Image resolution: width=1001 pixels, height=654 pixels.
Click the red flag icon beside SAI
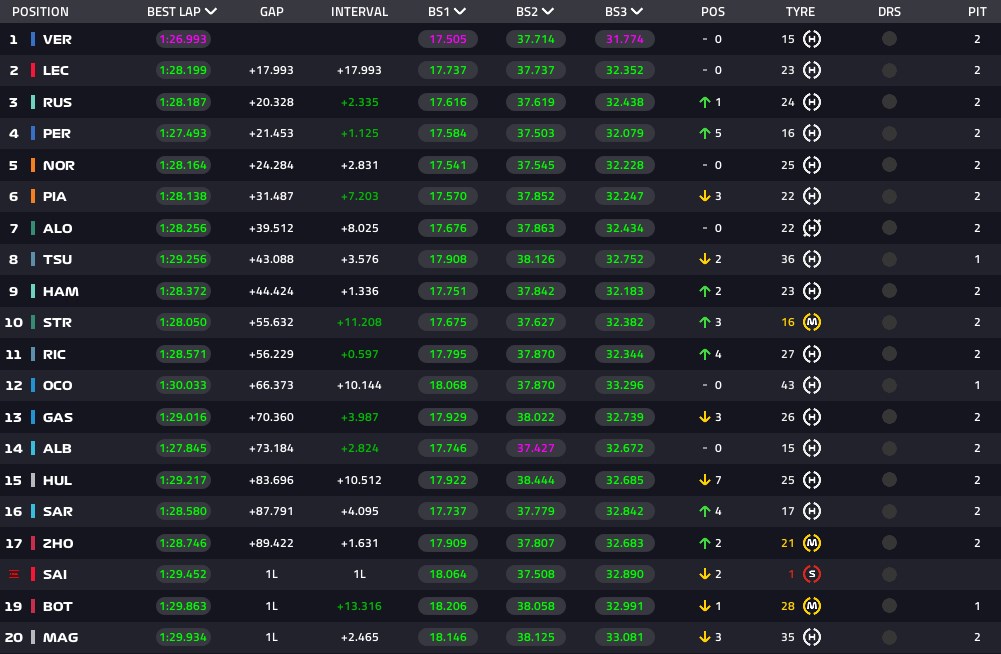[x=13, y=574]
